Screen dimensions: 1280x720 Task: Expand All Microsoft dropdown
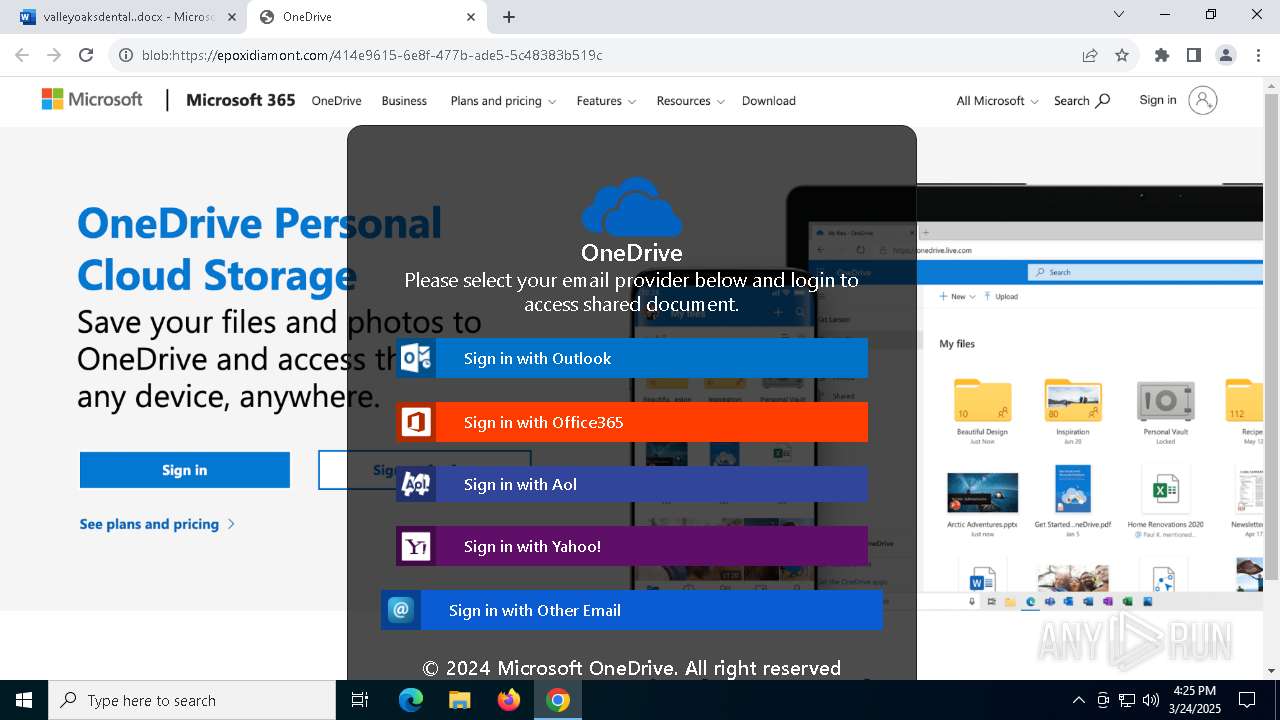pos(997,101)
